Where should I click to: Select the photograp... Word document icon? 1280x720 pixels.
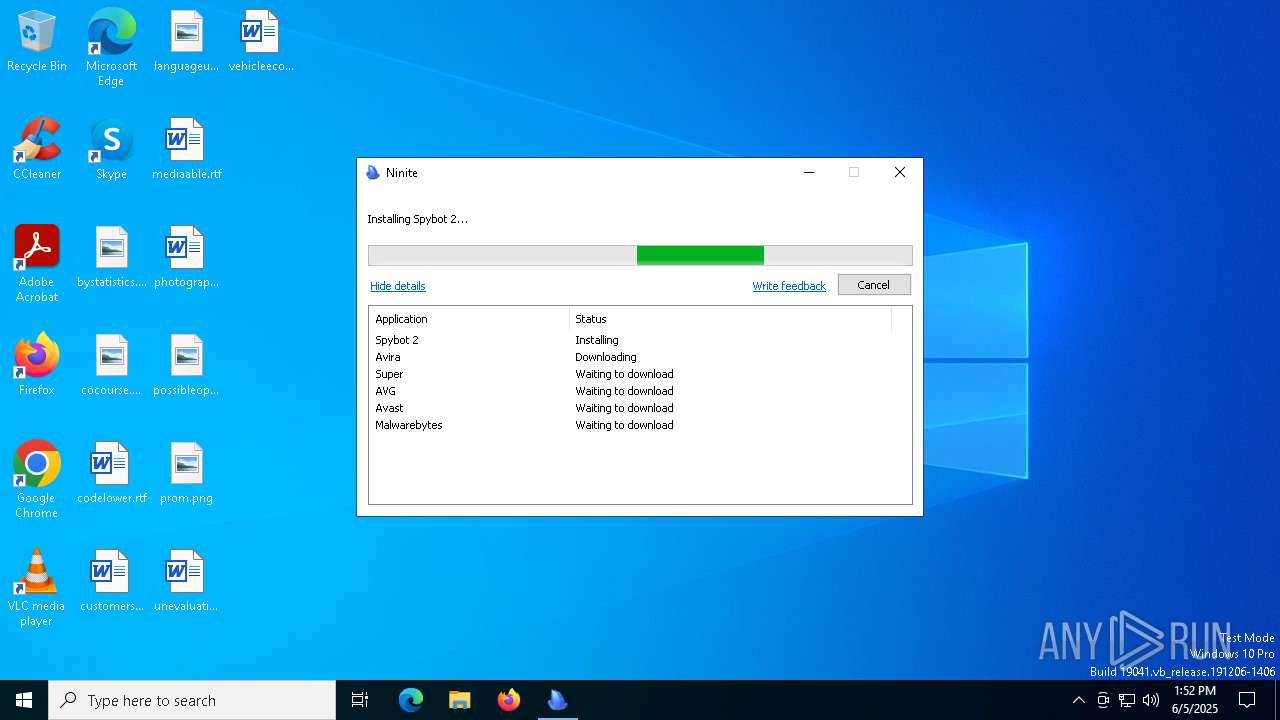186,258
